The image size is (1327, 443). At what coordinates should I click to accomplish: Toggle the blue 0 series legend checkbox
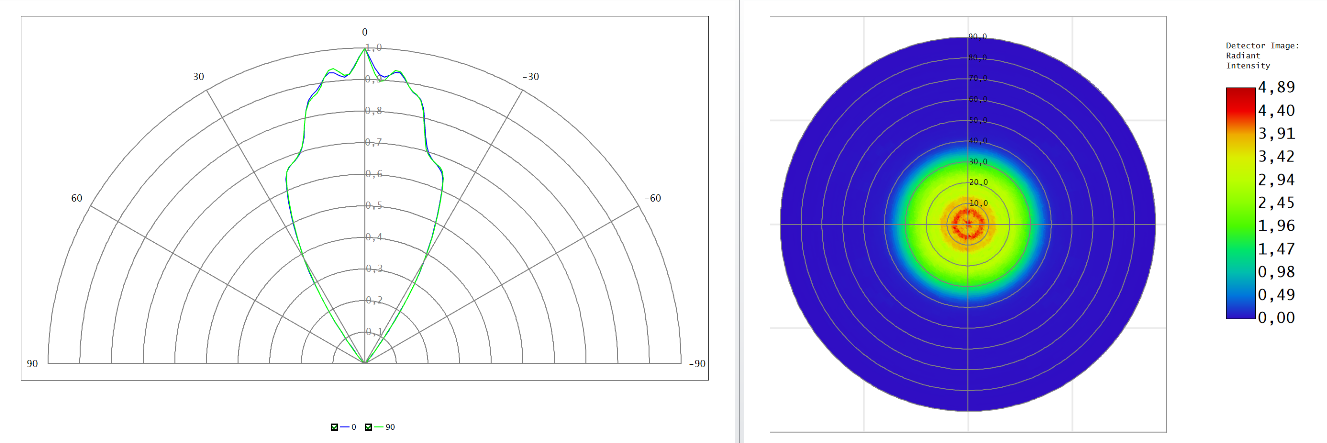334,427
